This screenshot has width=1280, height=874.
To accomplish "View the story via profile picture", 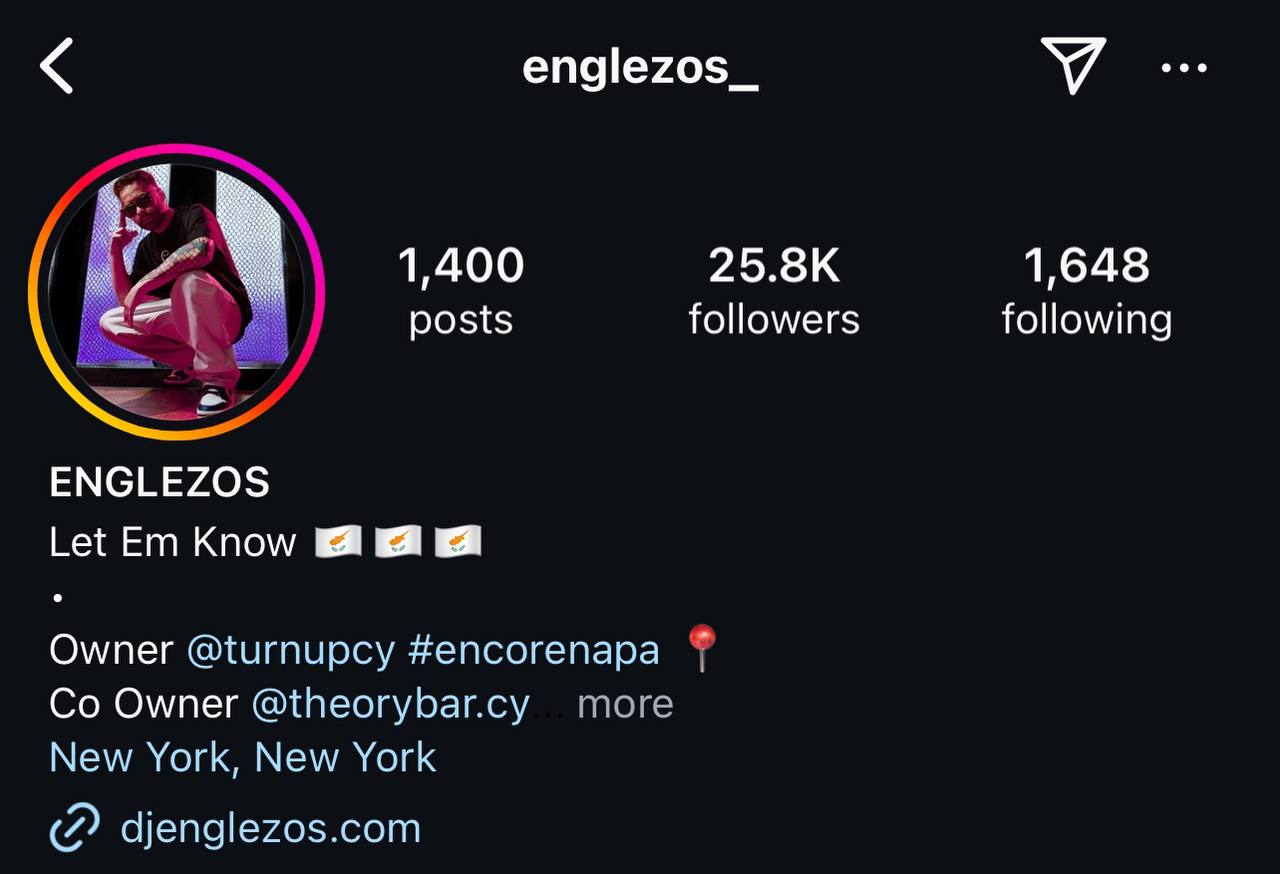I will click(177, 291).
